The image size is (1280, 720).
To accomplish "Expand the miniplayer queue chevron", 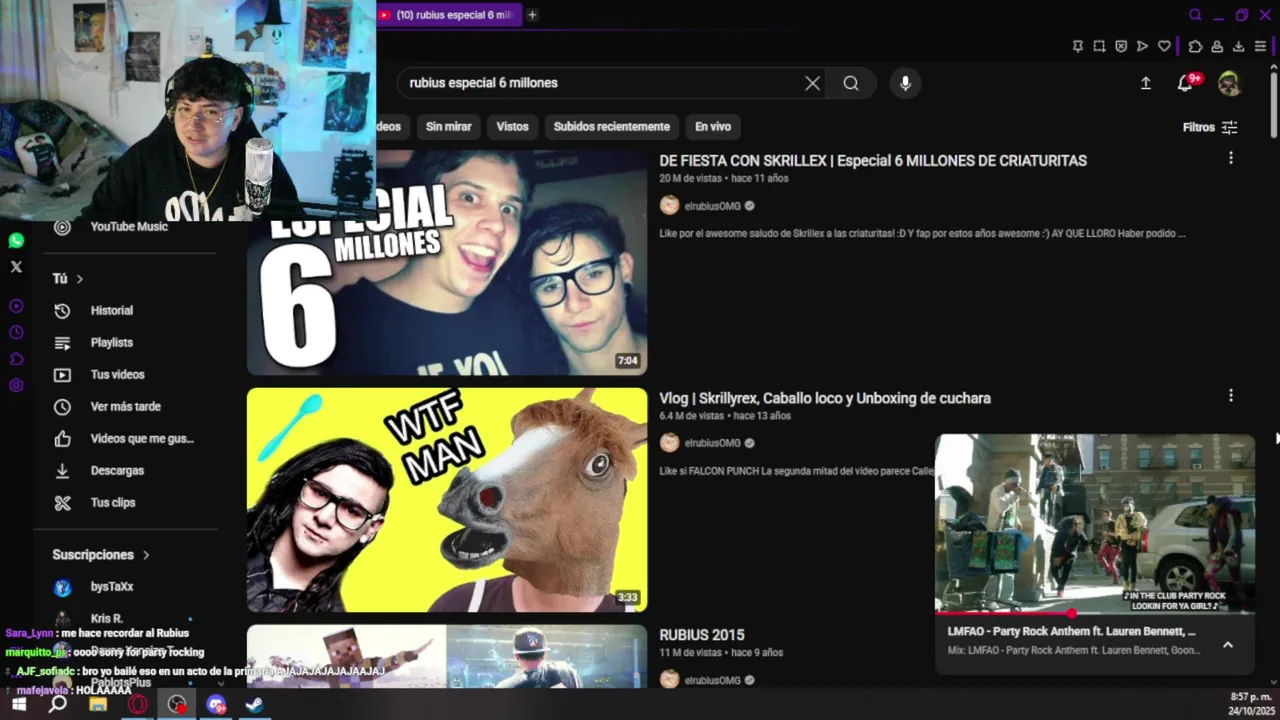I will click(x=1228, y=645).
